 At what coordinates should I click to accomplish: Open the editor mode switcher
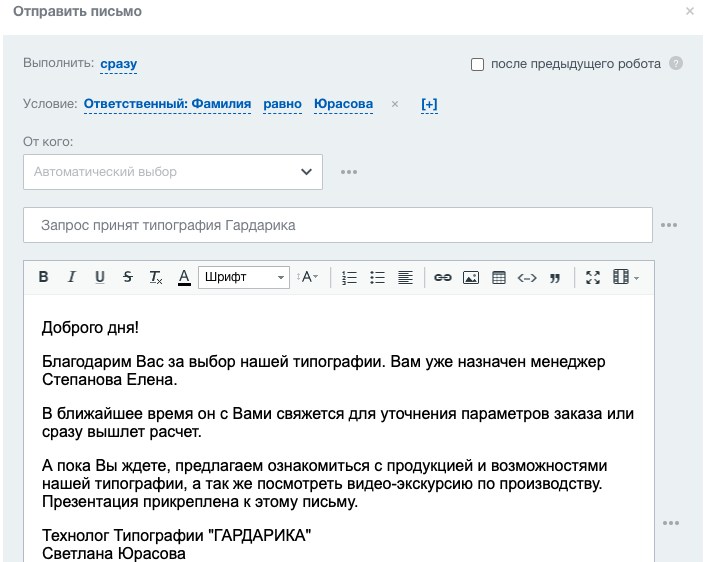tap(626, 277)
